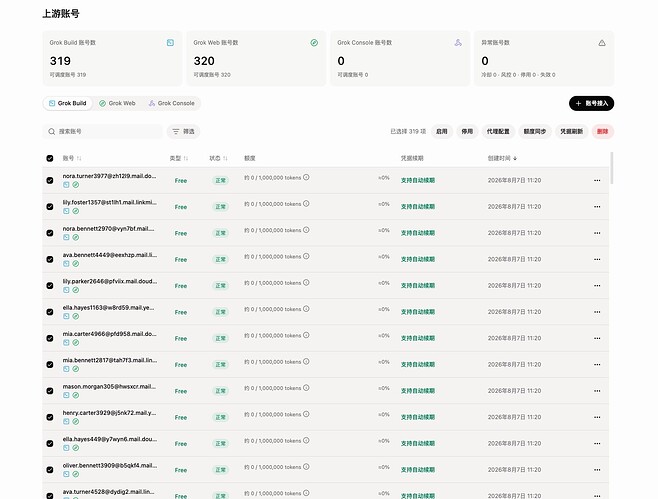Click green Web badge under mason.morgan305
The height and width of the screenshot is (499, 658).
click(x=76, y=395)
